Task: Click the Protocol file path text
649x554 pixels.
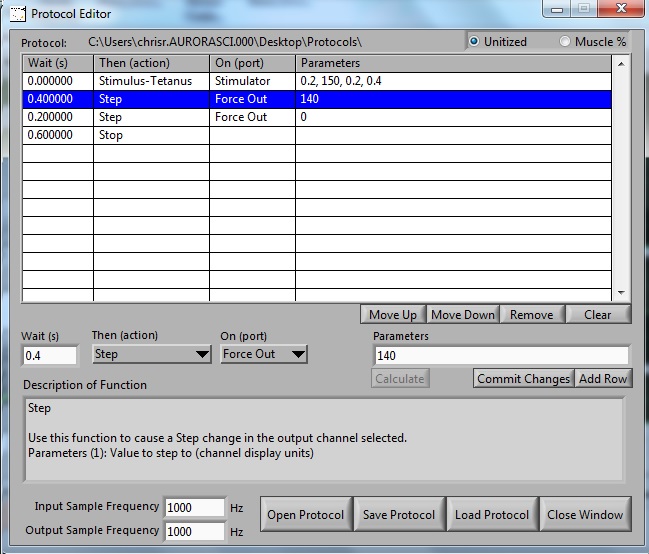Action: click(225, 42)
